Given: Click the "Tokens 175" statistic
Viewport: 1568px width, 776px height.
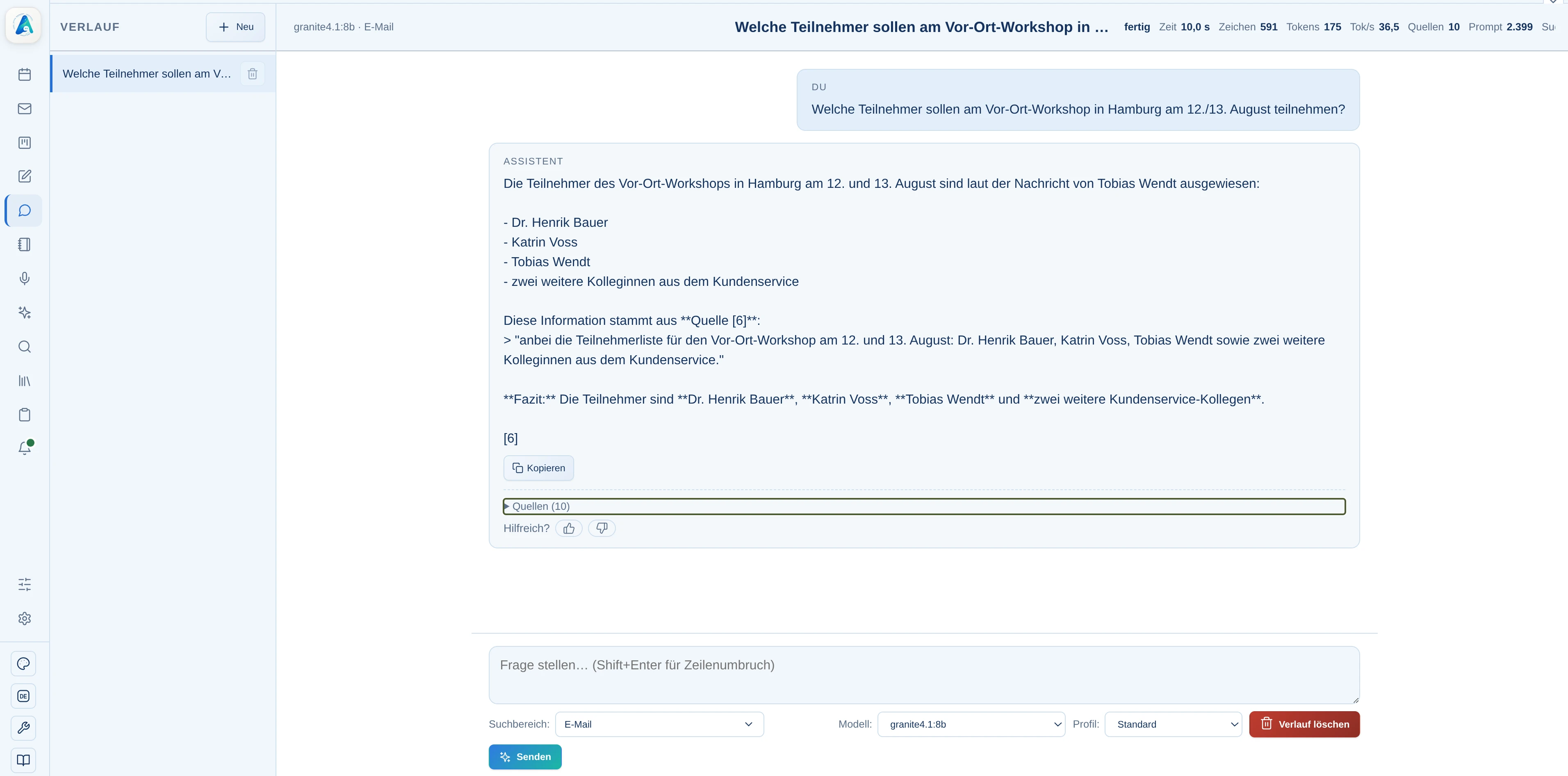Looking at the screenshot, I should coord(1313,27).
